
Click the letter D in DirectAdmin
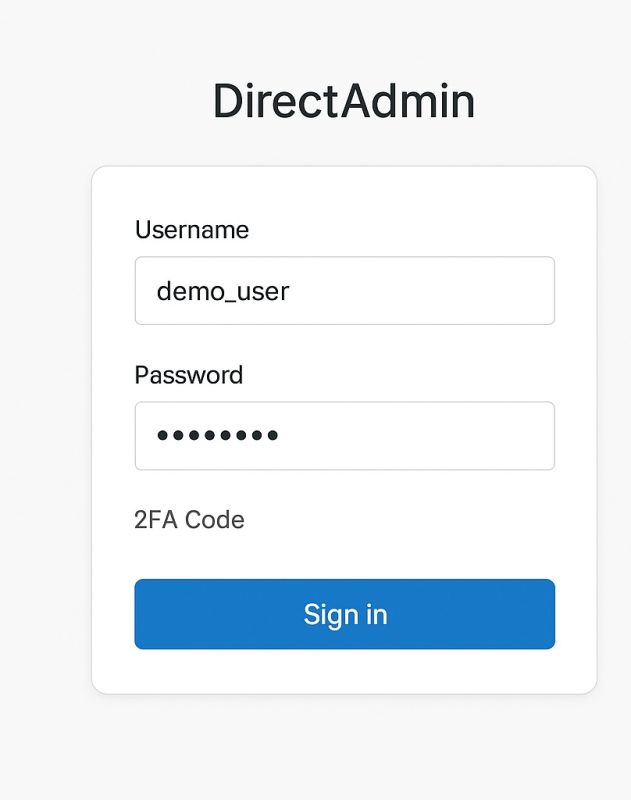click(227, 102)
